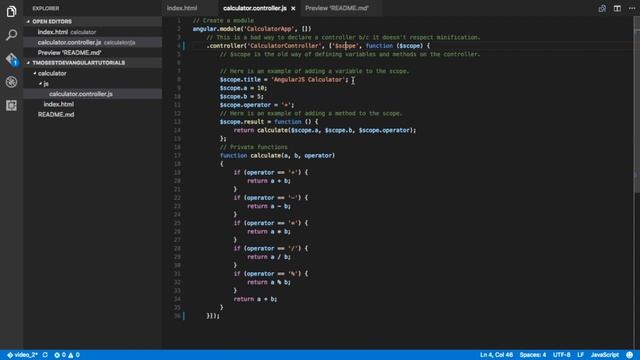The image size is (640, 360).
Task: Click the feedback smiley in status bar
Action: click(x=630, y=355)
